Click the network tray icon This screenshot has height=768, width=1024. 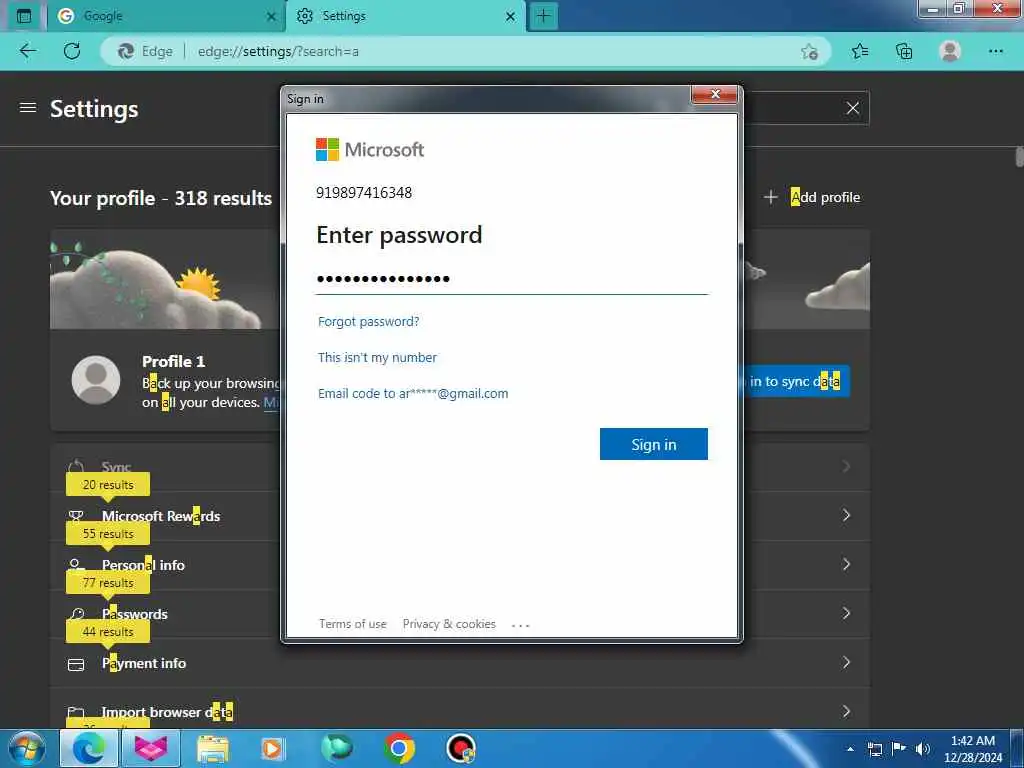[x=875, y=749]
